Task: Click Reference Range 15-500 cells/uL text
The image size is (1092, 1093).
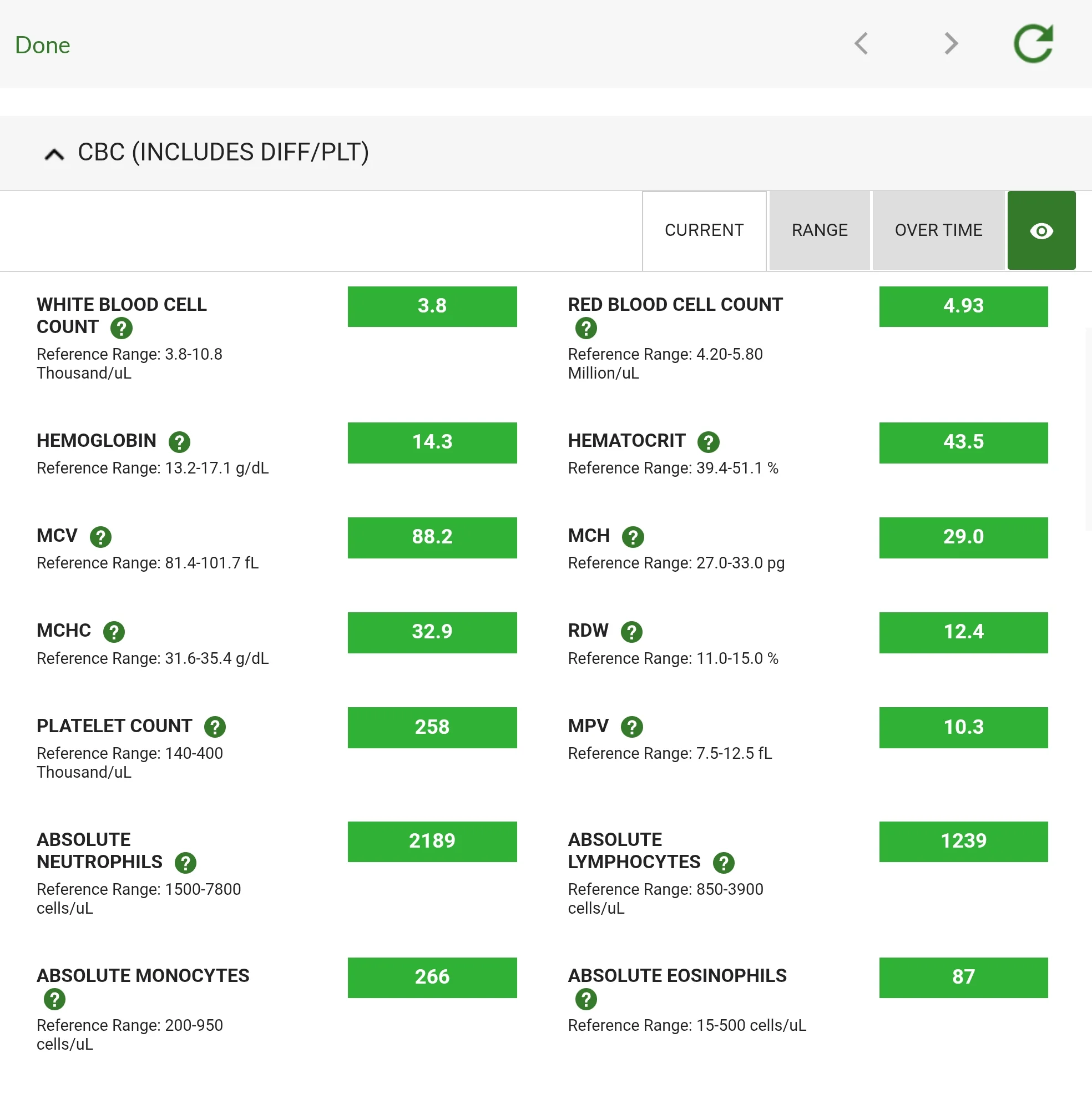Action: pyautogui.click(x=686, y=1026)
